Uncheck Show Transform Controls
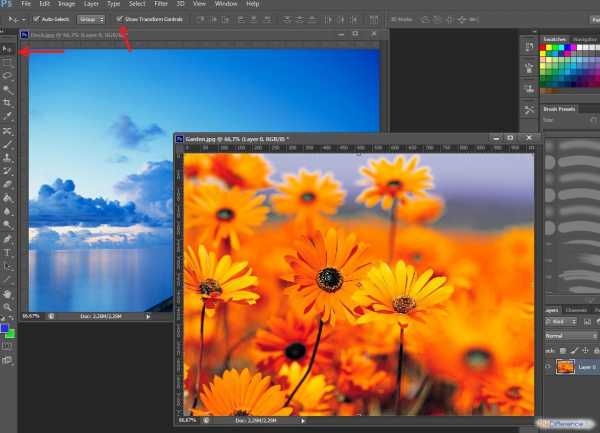 pos(119,19)
